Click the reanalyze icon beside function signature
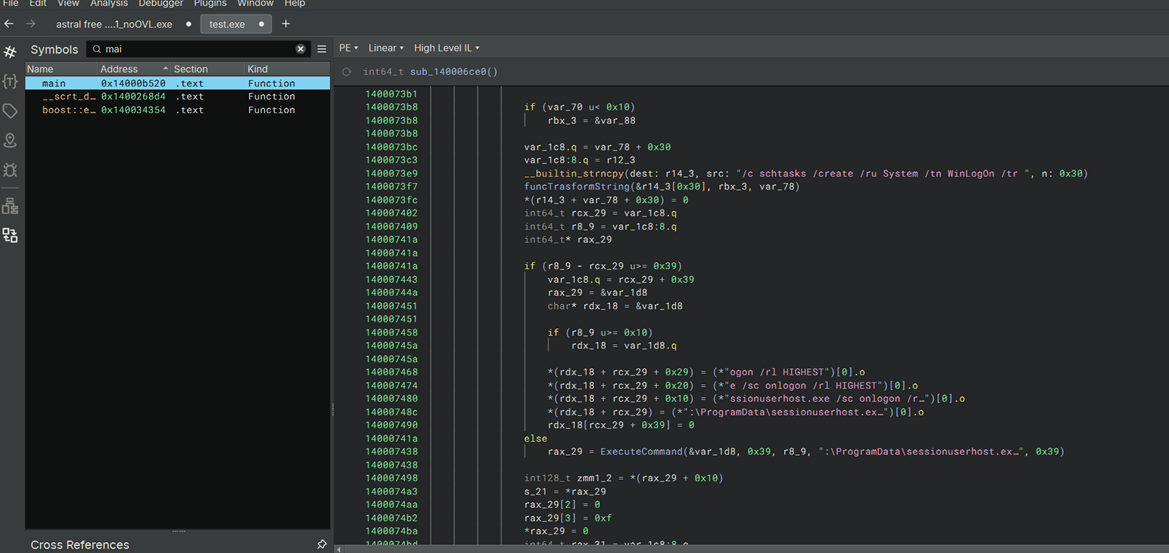1169x553 pixels. tap(347, 72)
